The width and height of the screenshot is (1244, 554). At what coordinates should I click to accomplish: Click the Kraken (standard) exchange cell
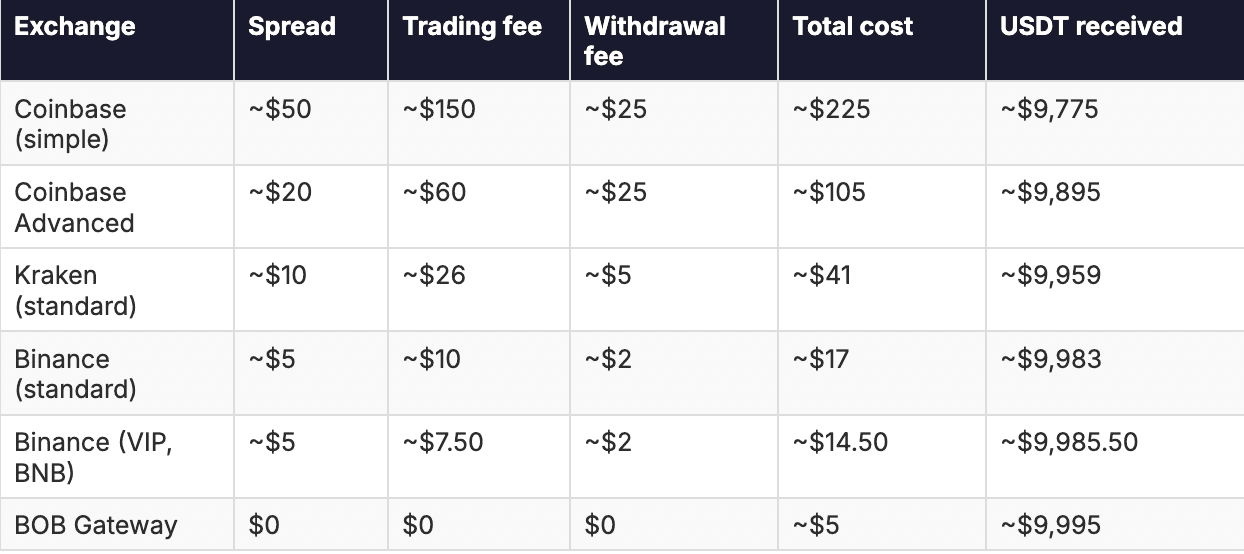coord(75,290)
